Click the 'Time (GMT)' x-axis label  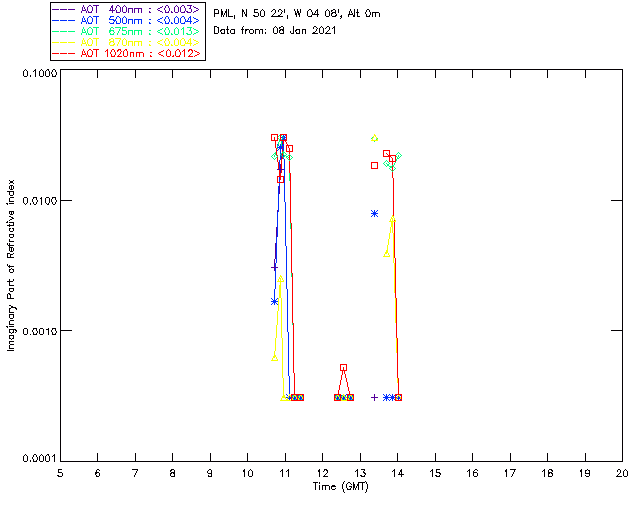pyautogui.click(x=340, y=486)
